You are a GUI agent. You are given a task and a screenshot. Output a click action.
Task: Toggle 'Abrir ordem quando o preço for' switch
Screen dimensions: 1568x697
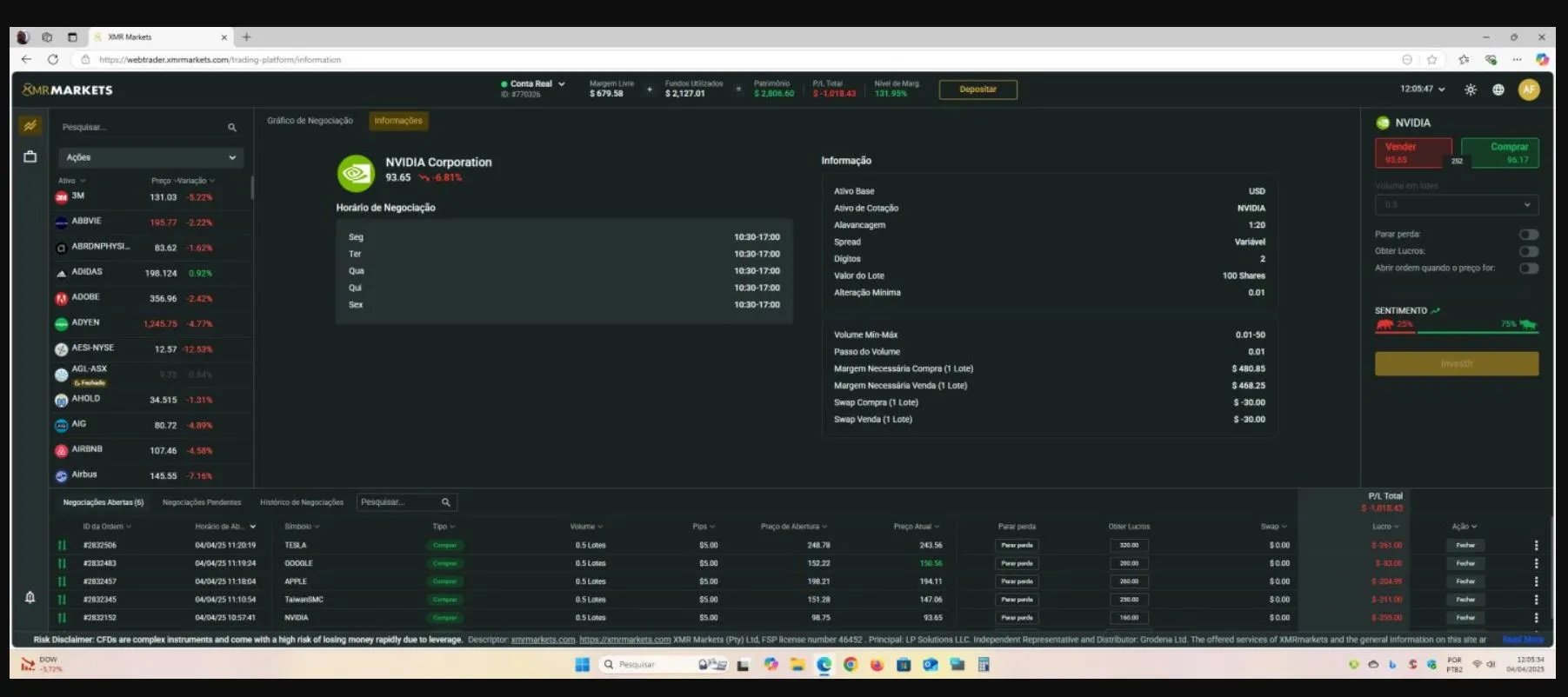[x=1529, y=269]
